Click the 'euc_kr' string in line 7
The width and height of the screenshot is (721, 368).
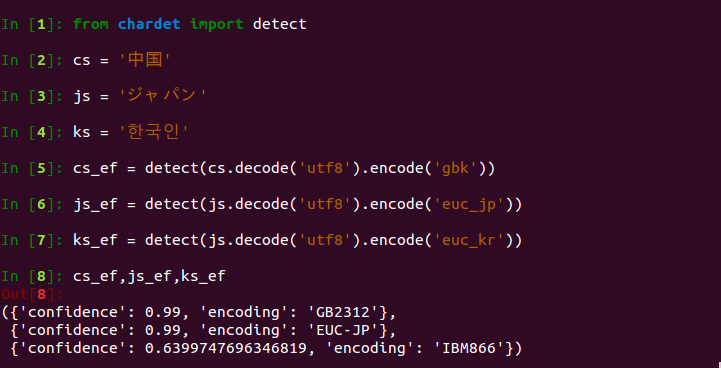pos(468,240)
